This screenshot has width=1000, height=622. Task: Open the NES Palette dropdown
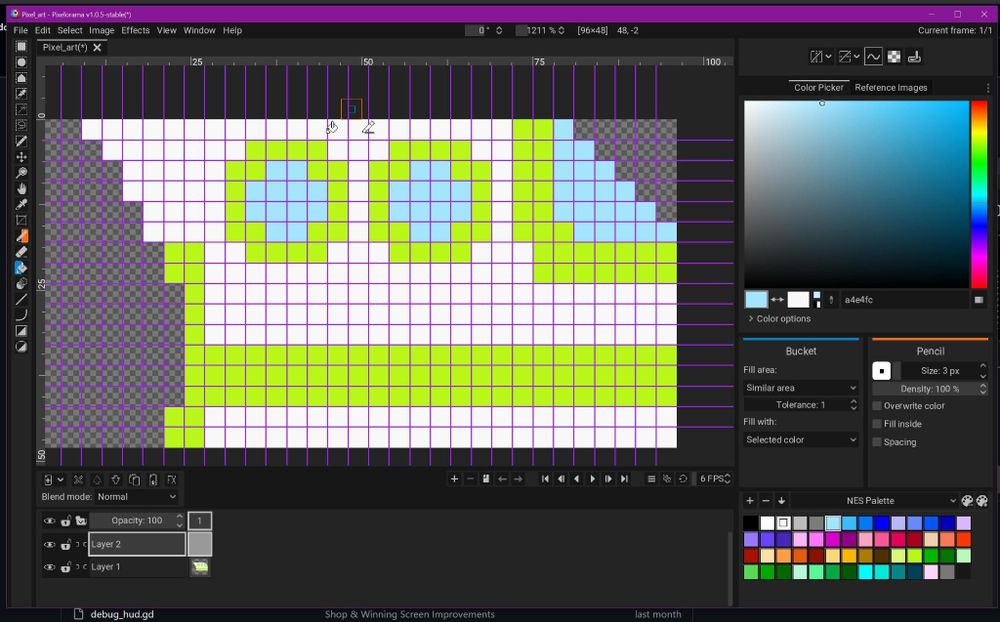pos(874,501)
